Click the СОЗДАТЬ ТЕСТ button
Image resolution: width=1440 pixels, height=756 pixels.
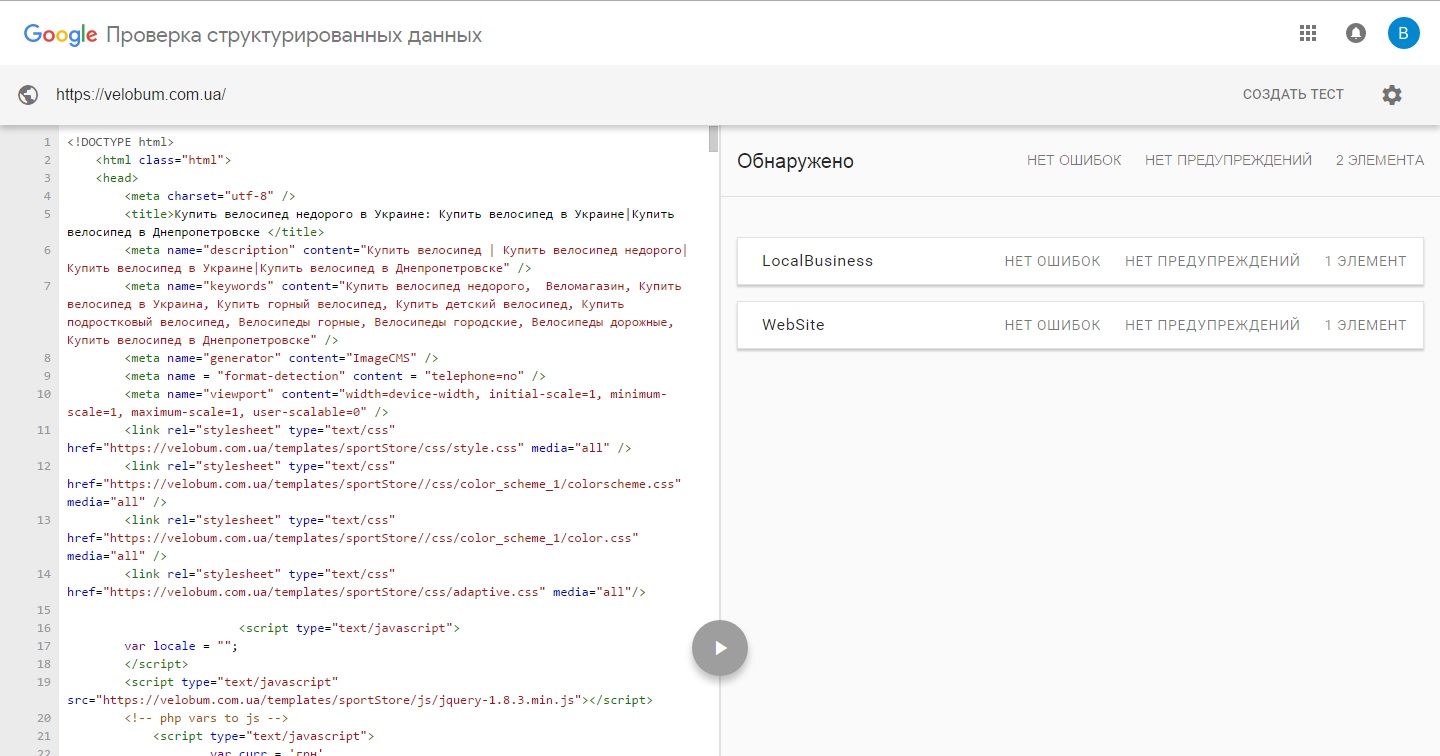point(1292,95)
